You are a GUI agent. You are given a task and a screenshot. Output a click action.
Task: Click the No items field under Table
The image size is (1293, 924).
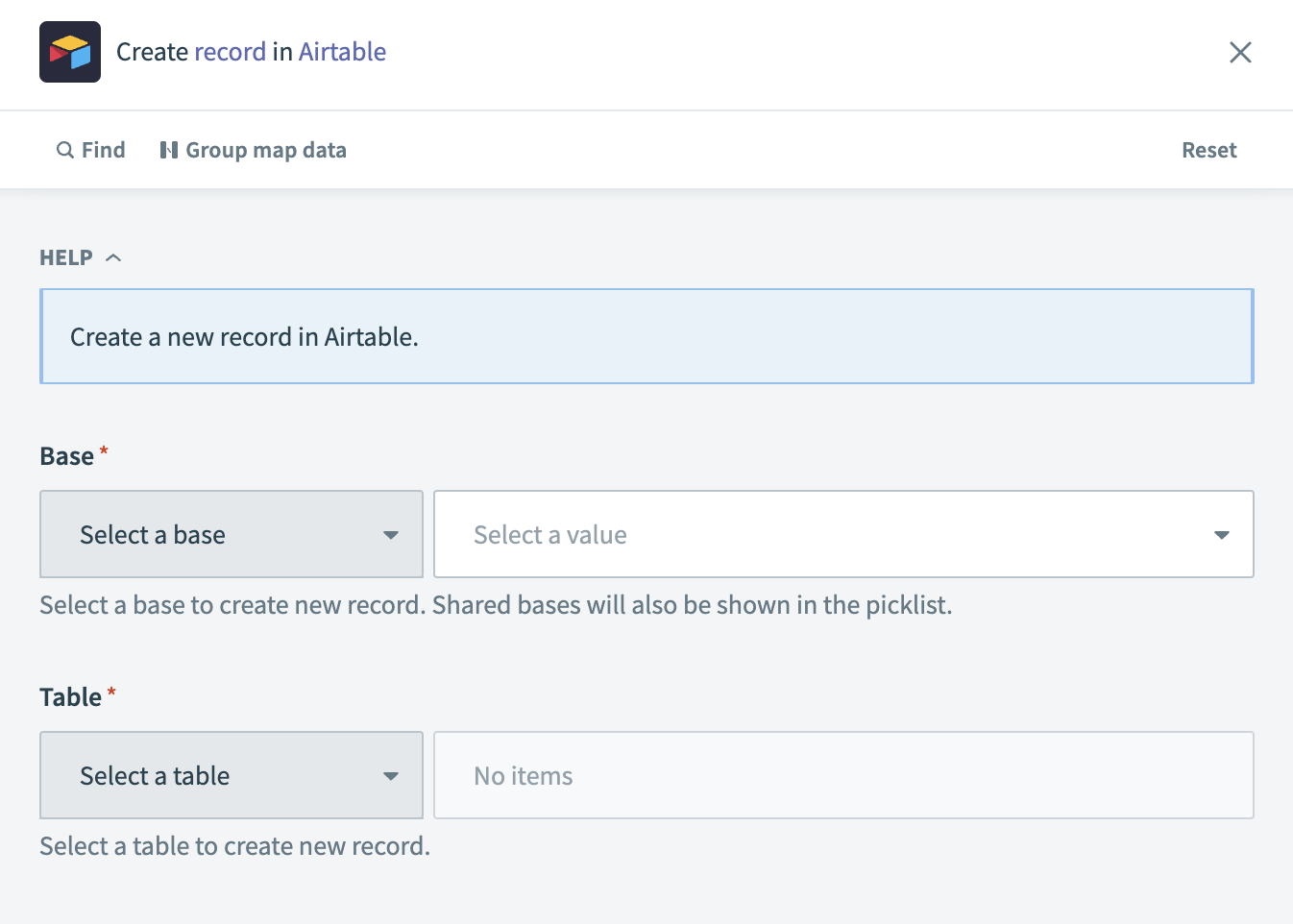[843, 775]
